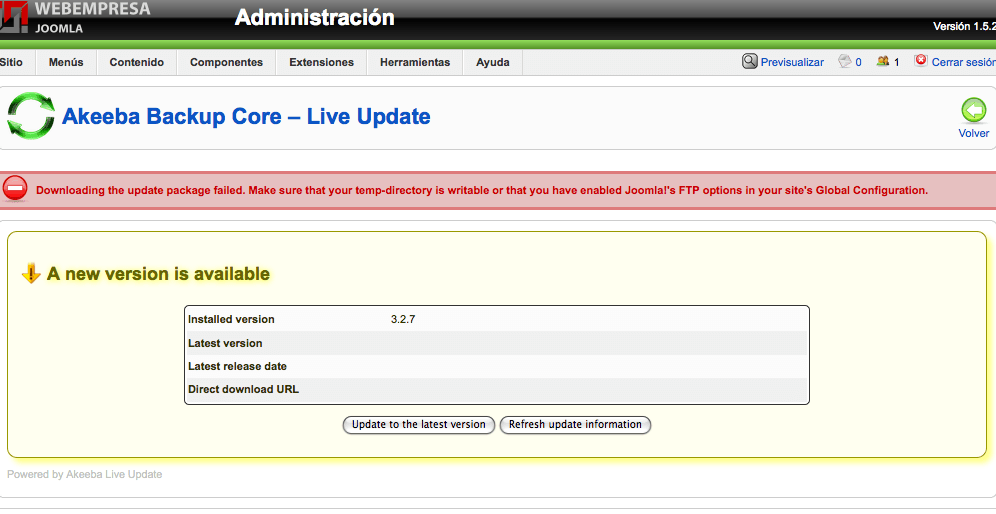Click the A new version is available heading
This screenshot has height=514, width=996.
coord(158,274)
